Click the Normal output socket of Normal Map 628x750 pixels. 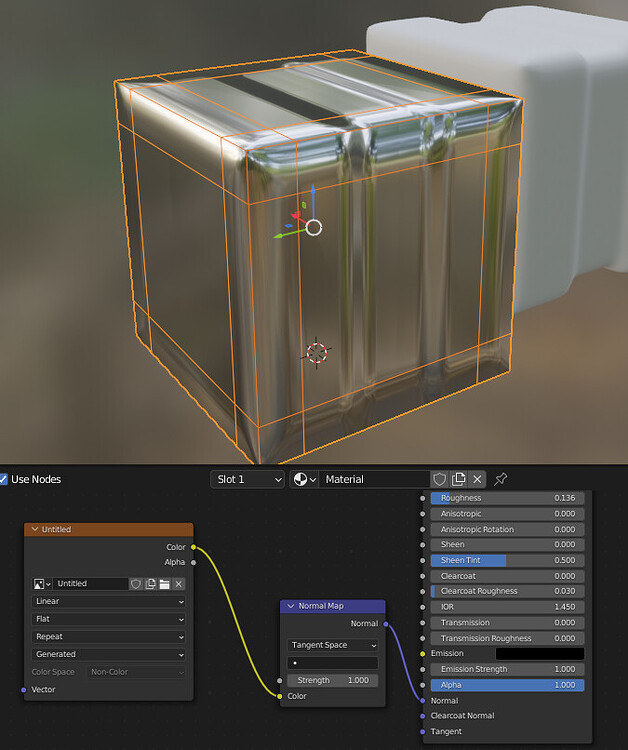click(386, 624)
